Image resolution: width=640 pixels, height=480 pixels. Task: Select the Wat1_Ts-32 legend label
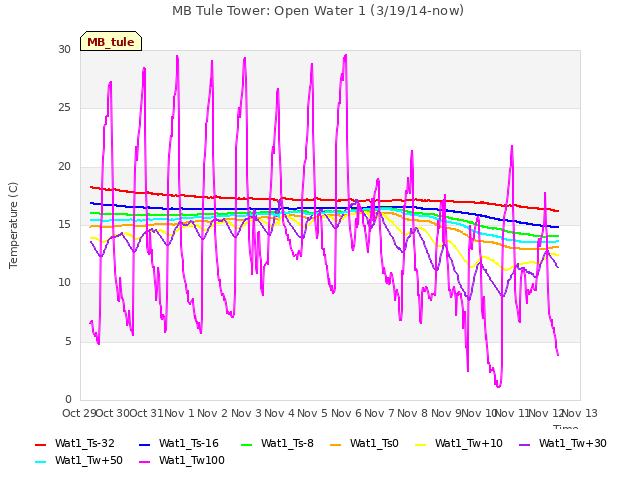[x=85, y=444]
